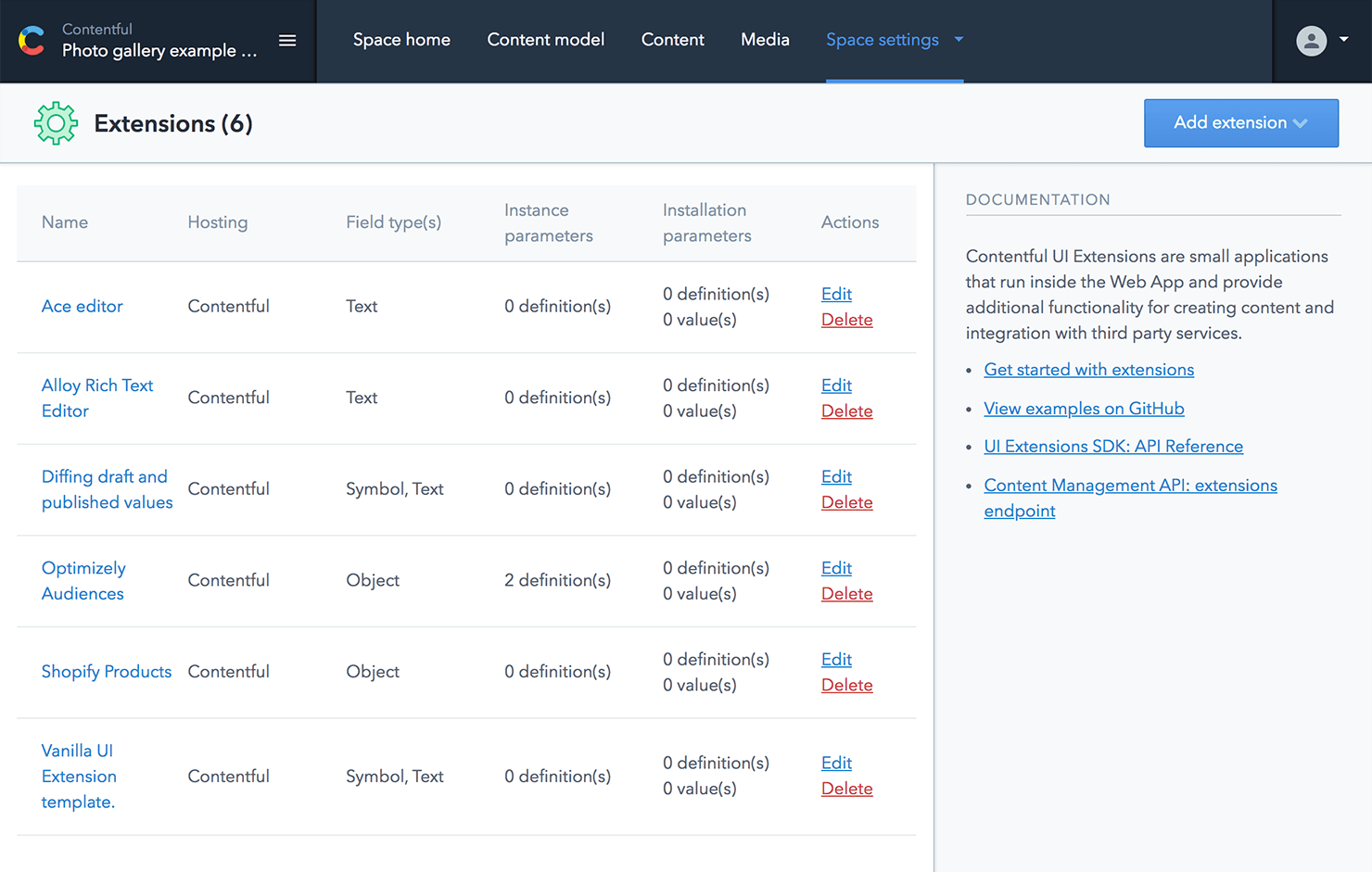Edit the Optimizely Audiences extension
Image resolution: width=1372 pixels, height=872 pixels.
click(x=835, y=567)
